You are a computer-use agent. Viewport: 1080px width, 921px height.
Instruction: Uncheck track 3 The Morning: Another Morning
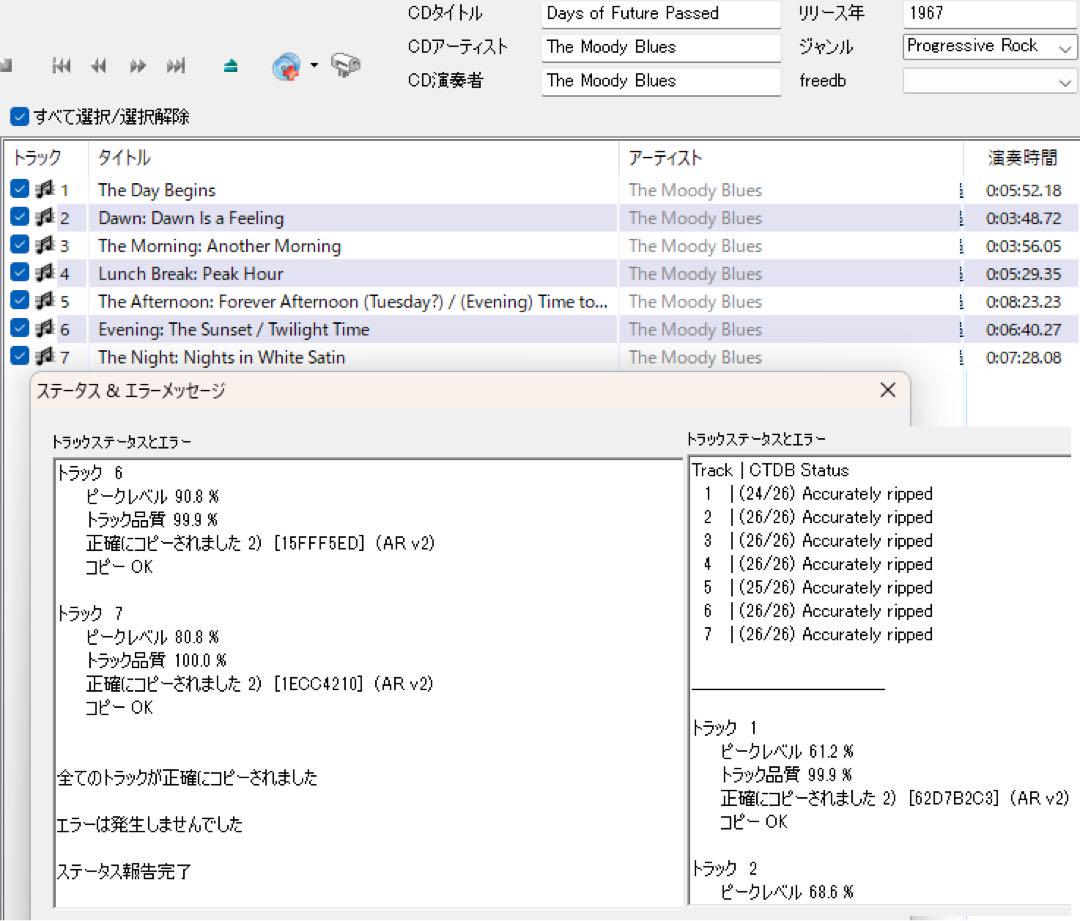pyautogui.click(x=20, y=245)
